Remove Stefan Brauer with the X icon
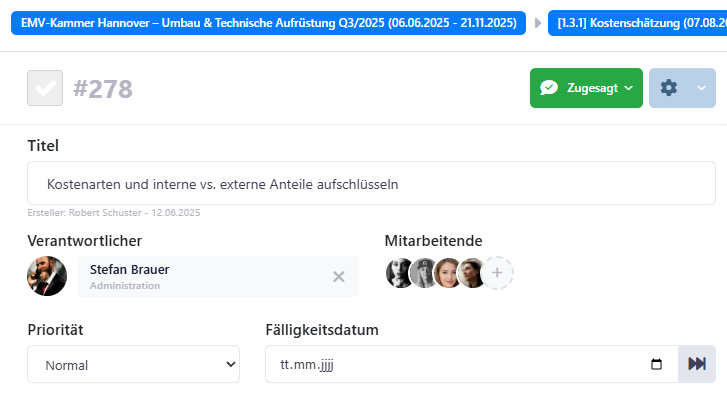 coord(338,277)
